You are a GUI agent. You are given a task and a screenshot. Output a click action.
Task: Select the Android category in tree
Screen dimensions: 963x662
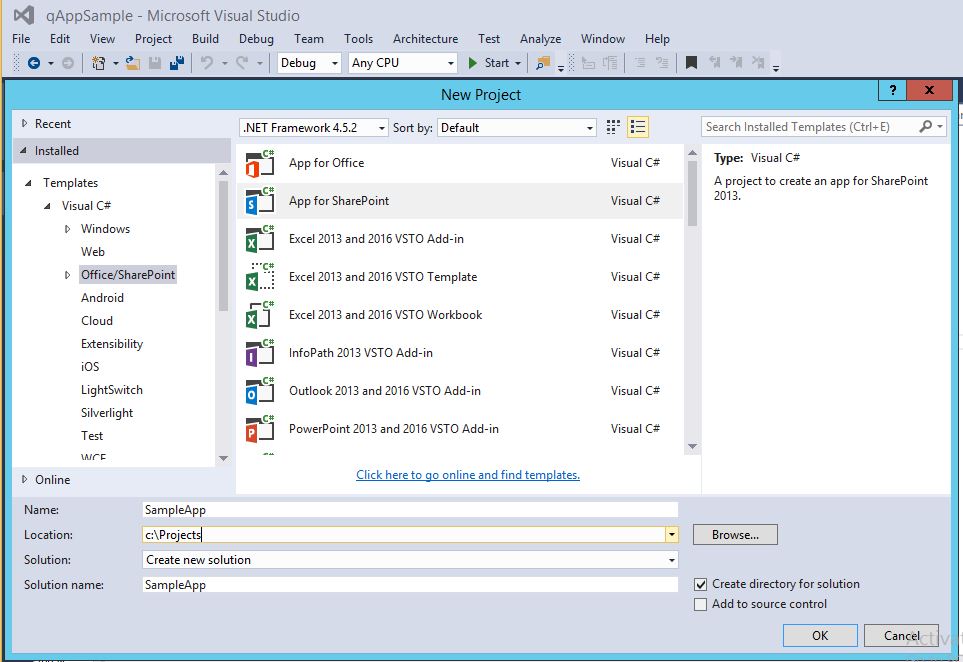tap(103, 298)
